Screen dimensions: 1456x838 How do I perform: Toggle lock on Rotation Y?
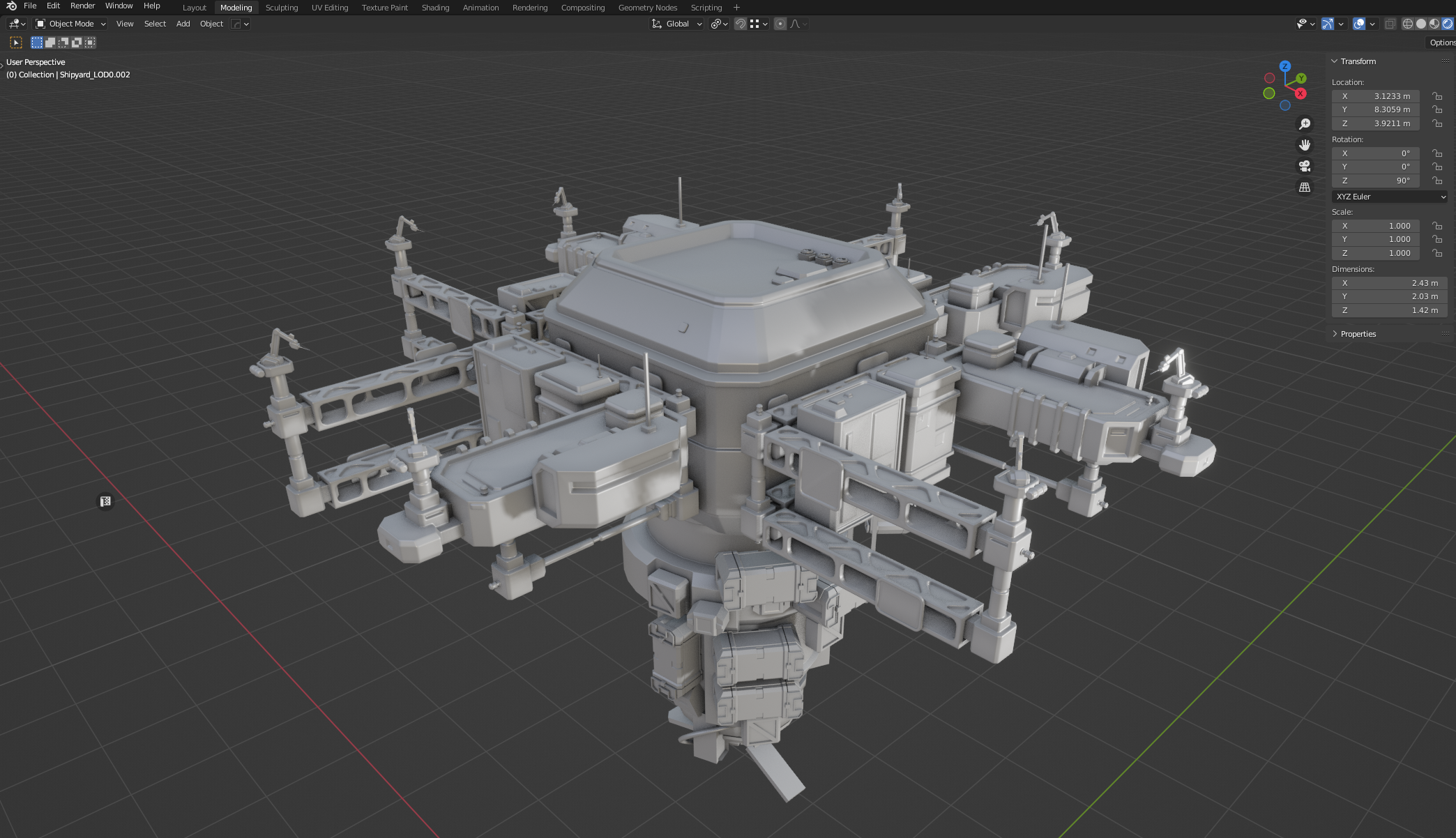point(1437,167)
